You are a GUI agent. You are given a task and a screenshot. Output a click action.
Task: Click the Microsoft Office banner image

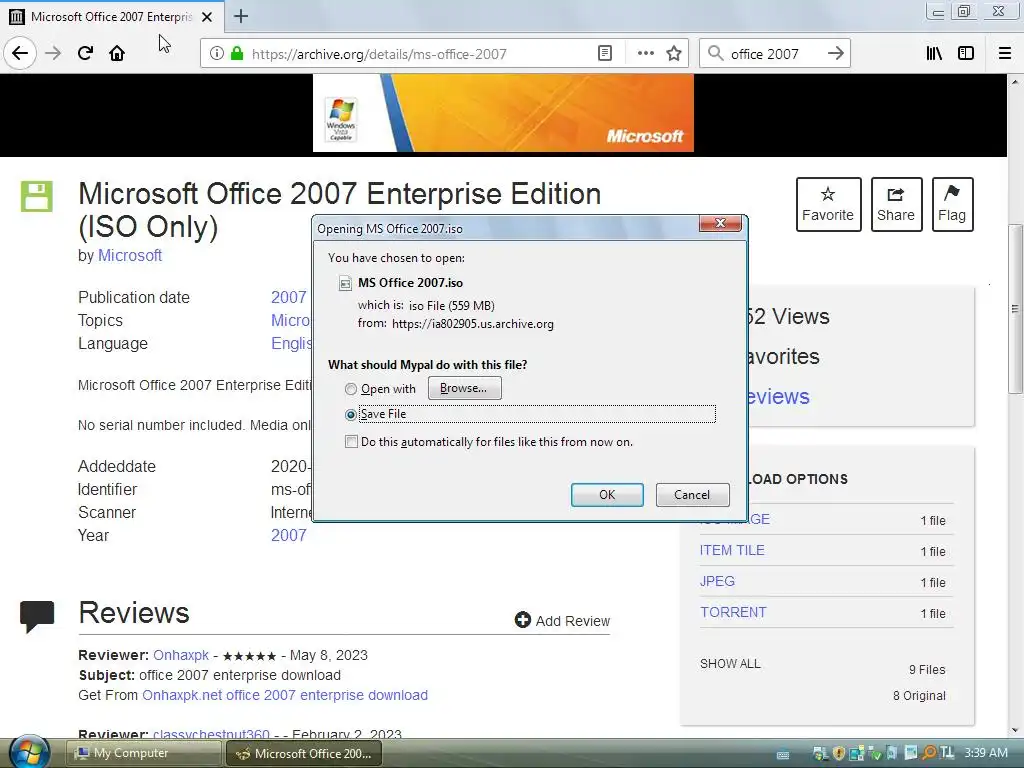pyautogui.click(x=503, y=112)
